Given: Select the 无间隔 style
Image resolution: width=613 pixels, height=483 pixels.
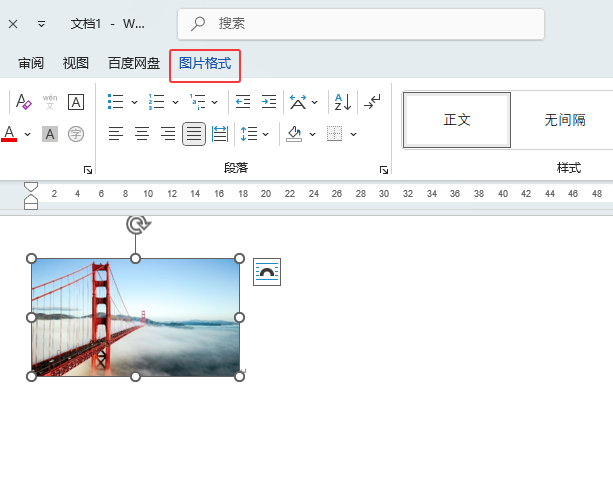Looking at the screenshot, I should pyautogui.click(x=565, y=120).
